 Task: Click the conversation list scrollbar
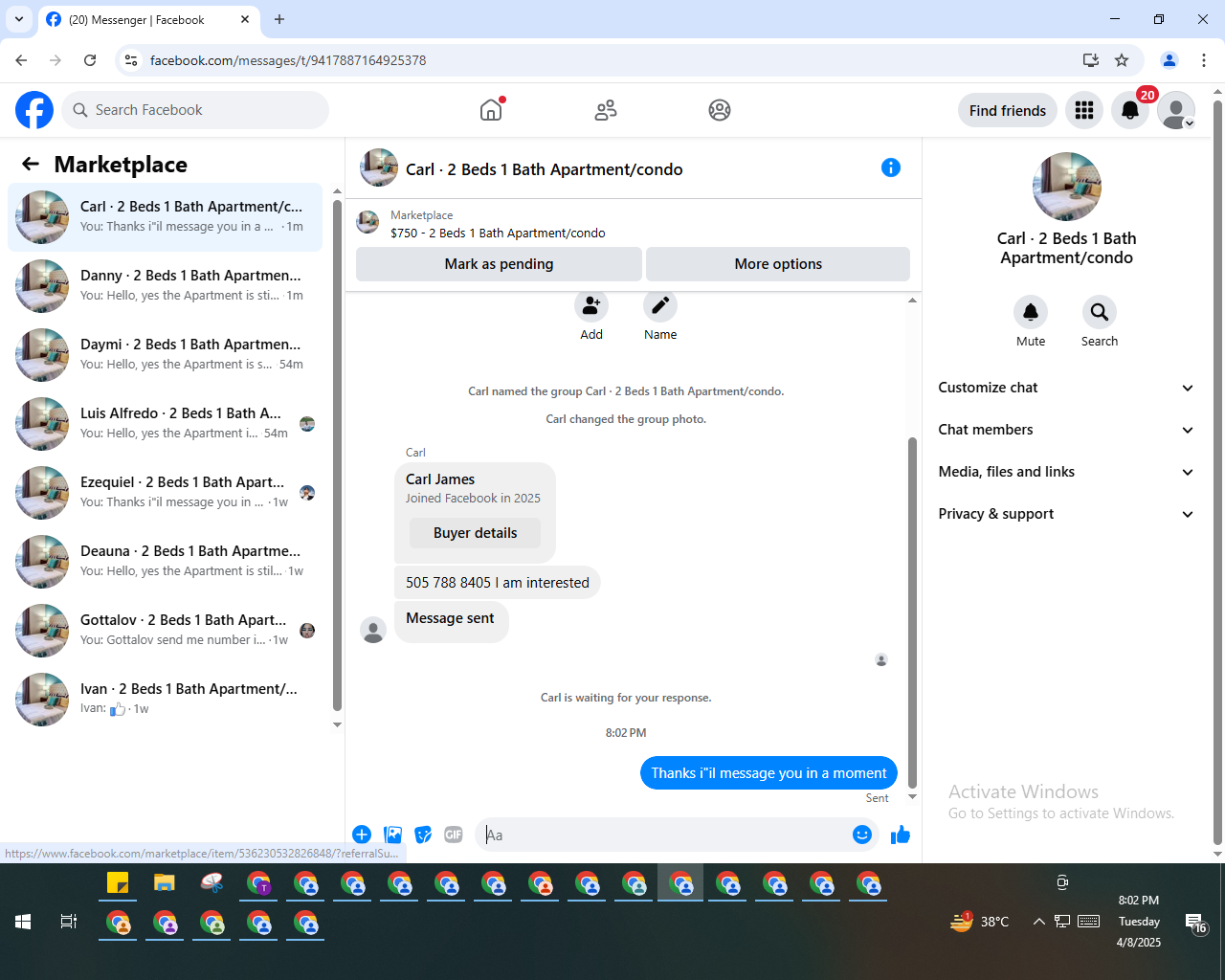click(337, 455)
